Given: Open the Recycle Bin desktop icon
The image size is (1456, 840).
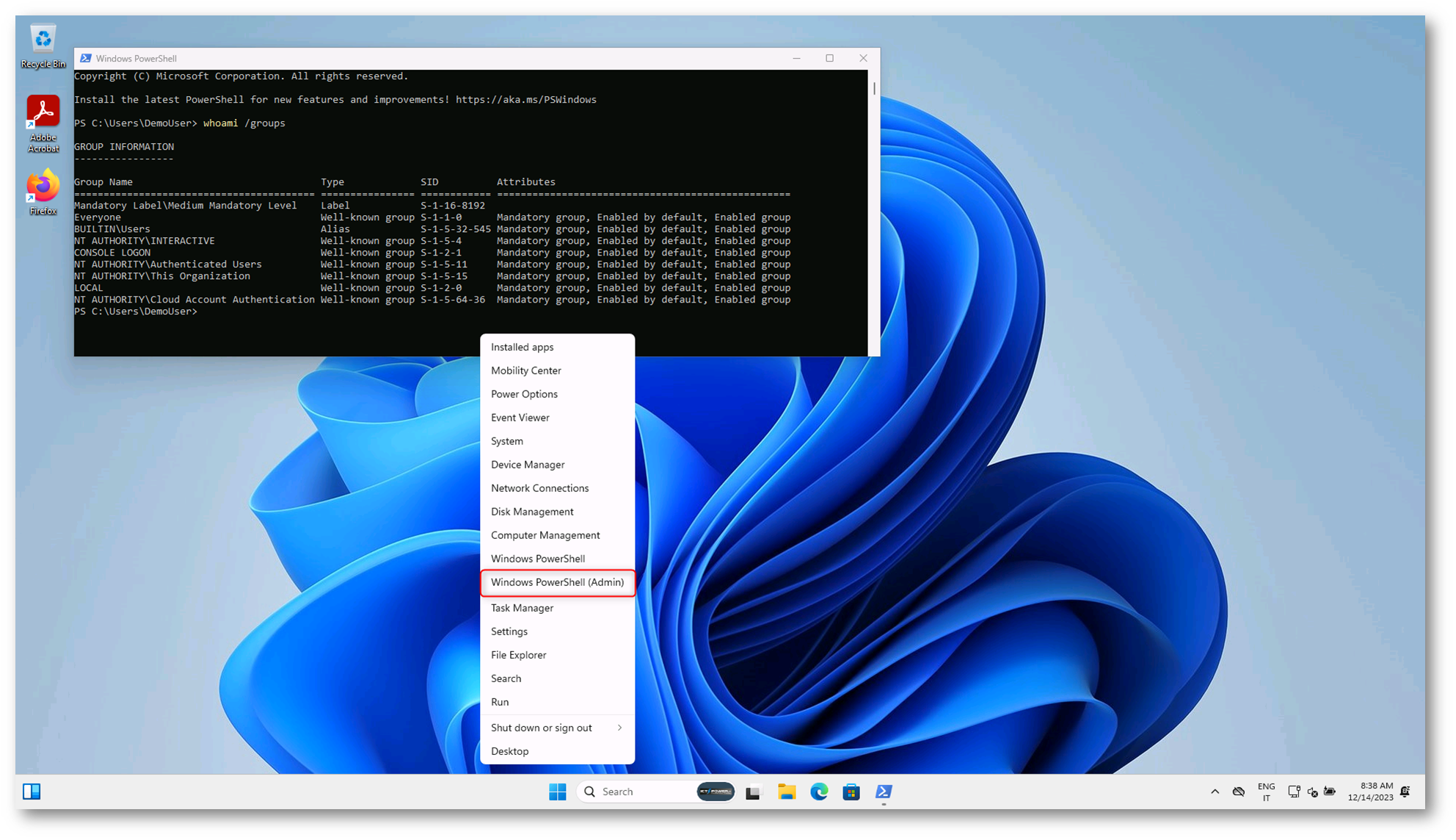Looking at the screenshot, I should tap(43, 46).
